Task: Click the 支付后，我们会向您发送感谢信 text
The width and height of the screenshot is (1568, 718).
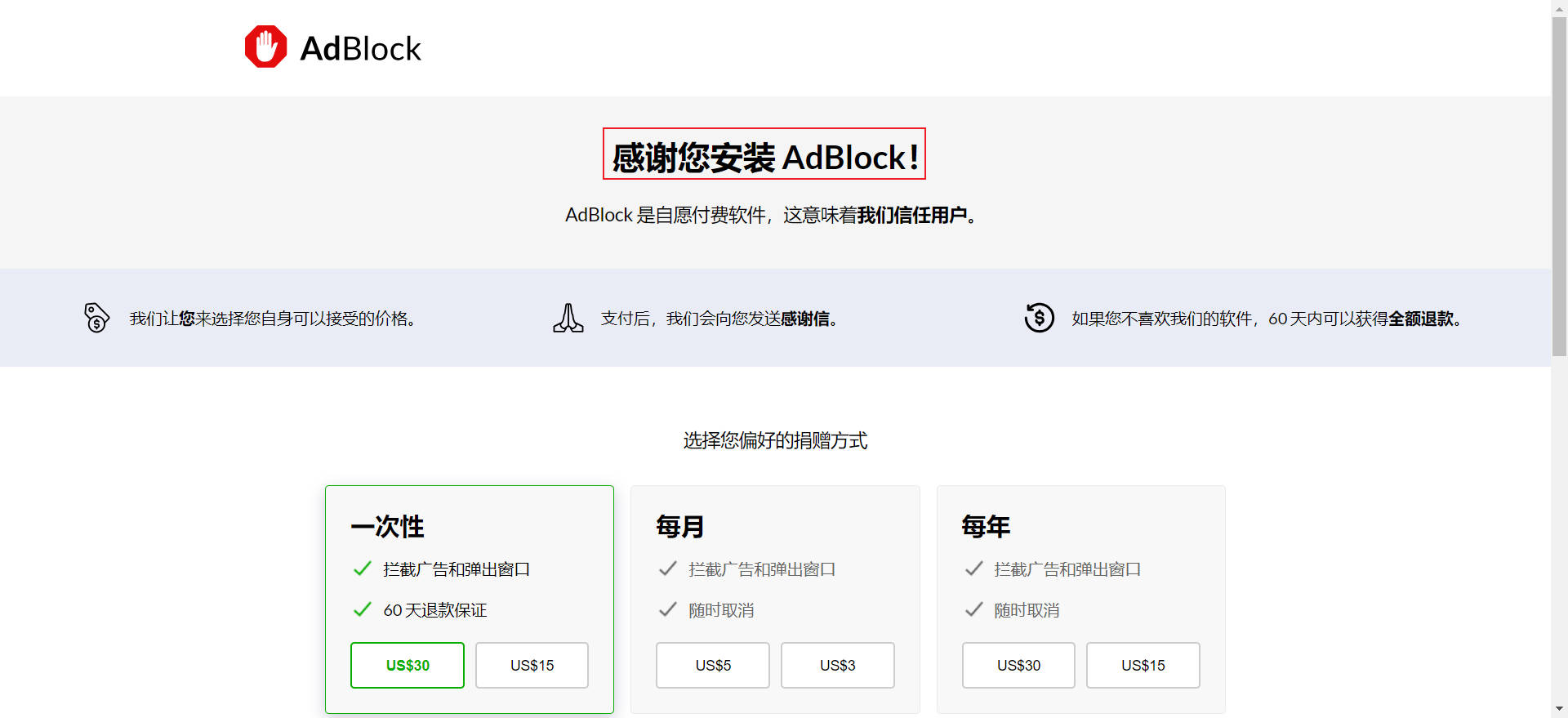Action: pos(719,319)
